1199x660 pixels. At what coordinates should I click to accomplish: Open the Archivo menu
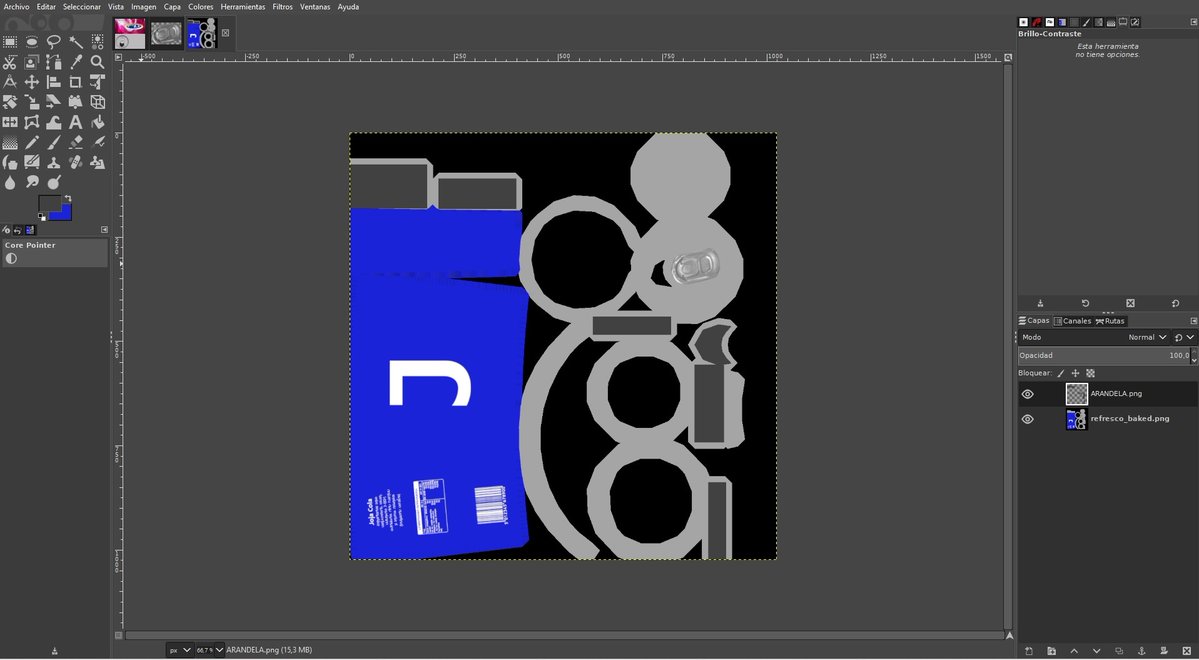[16, 7]
